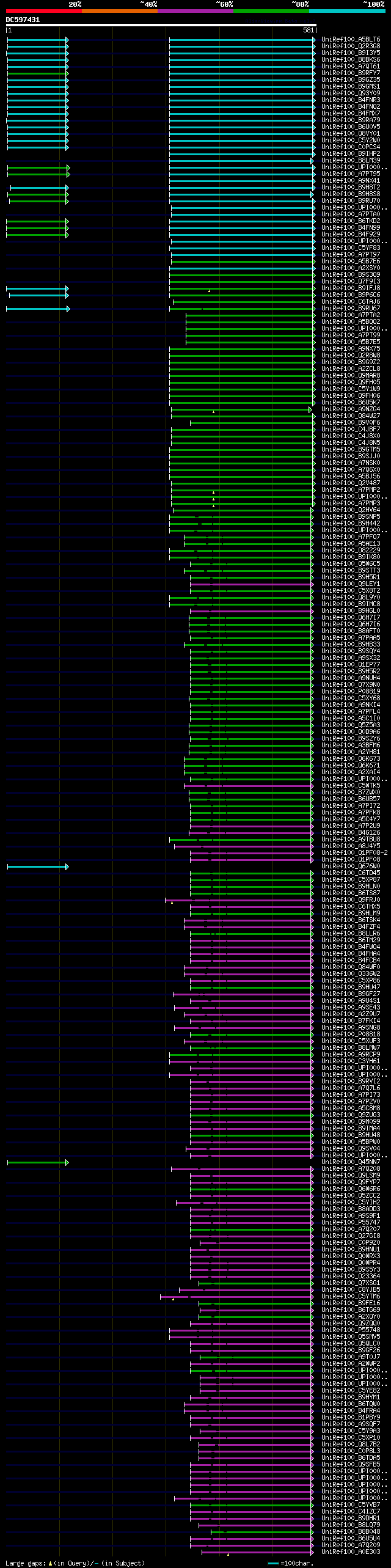
Task: Click the cyan alignment bar in the Q676W0 row
Action: click(x=37, y=867)
